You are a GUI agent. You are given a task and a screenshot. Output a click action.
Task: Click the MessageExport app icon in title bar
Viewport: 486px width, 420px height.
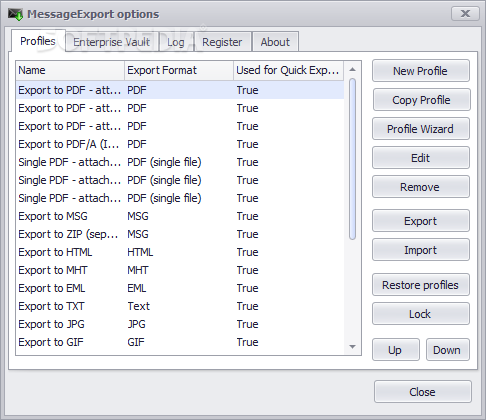coord(15,14)
